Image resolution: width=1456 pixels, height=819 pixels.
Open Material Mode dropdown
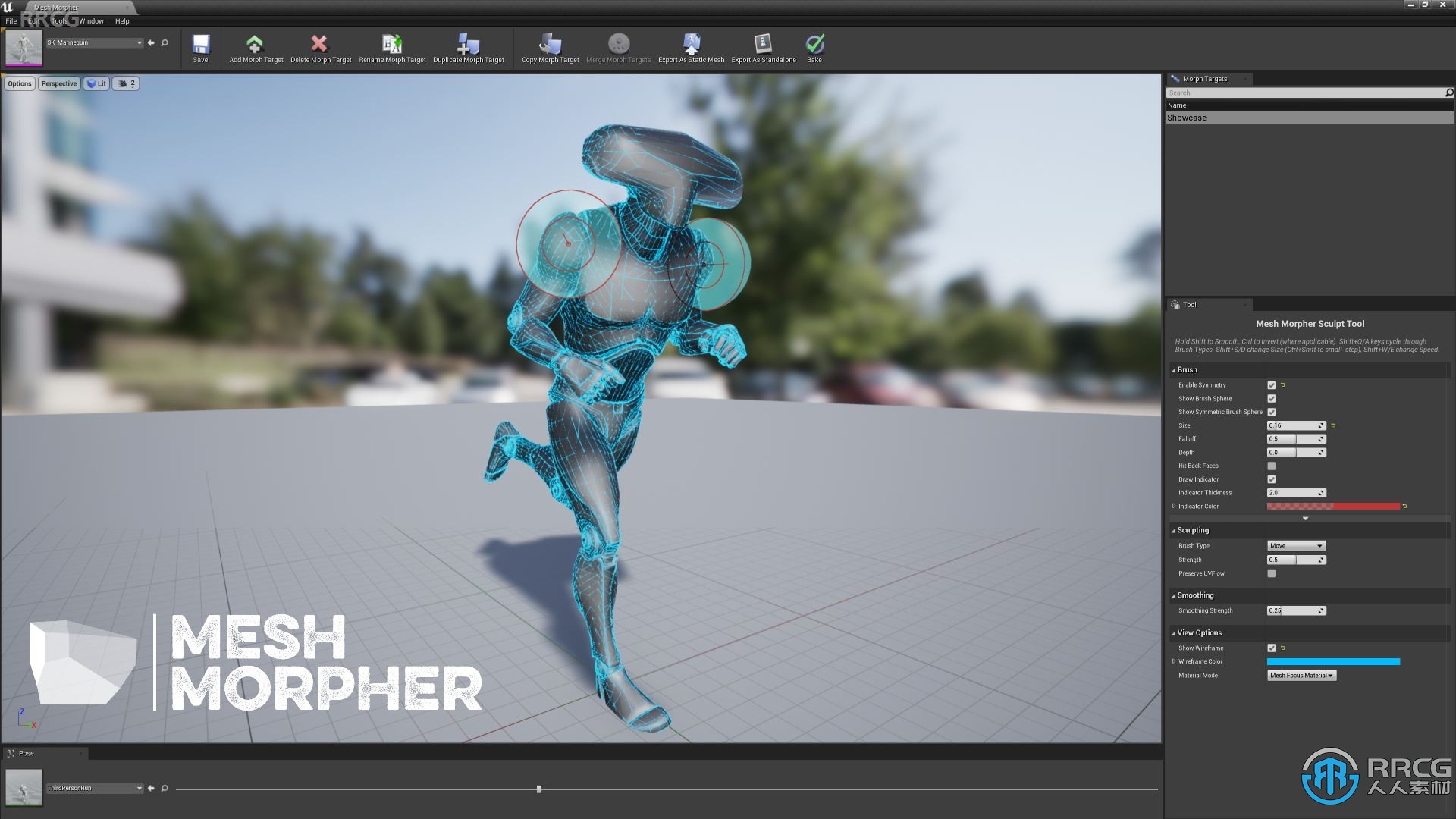[1301, 676]
